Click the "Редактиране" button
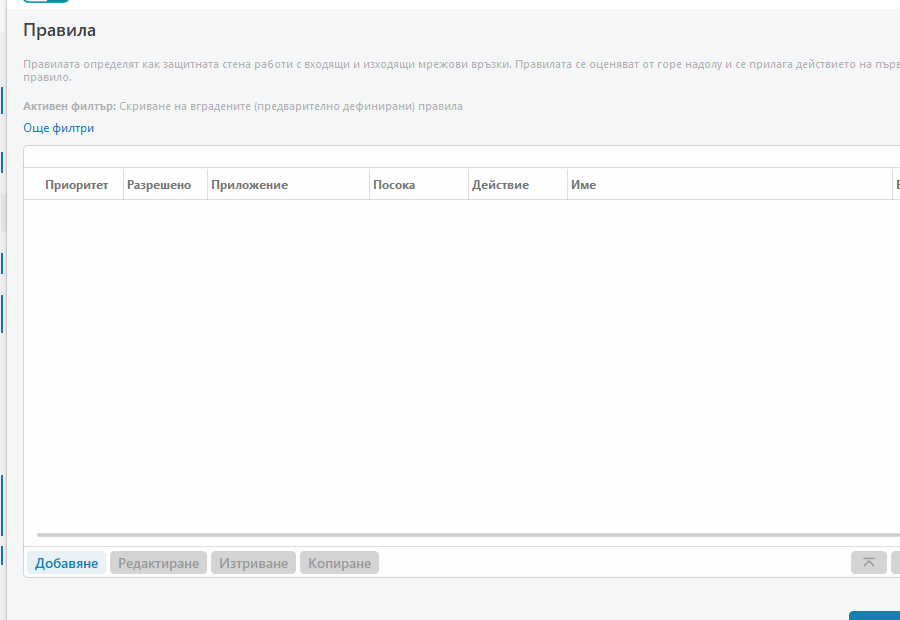Screen dimensions: 900x620 pyautogui.click(x=158, y=563)
